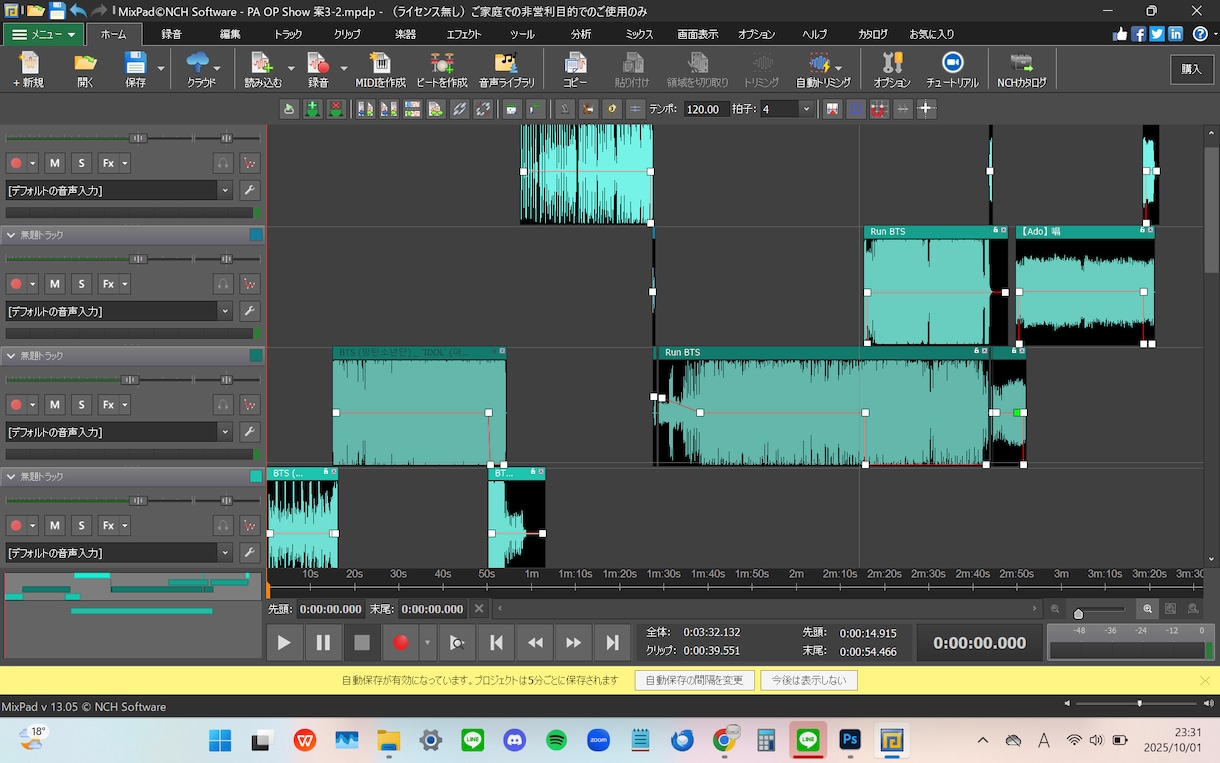Click the help question mark icon
This screenshot has width=1220, height=763.
[1200, 33]
